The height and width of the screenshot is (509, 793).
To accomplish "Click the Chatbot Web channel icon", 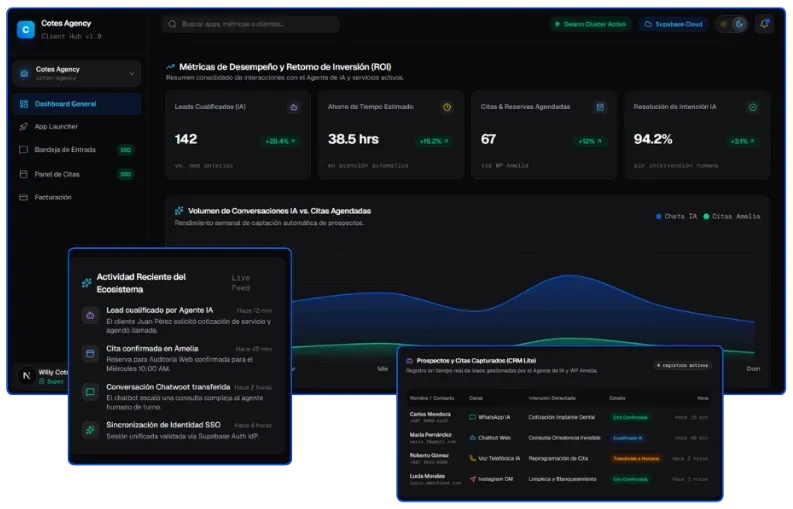I will (472, 438).
